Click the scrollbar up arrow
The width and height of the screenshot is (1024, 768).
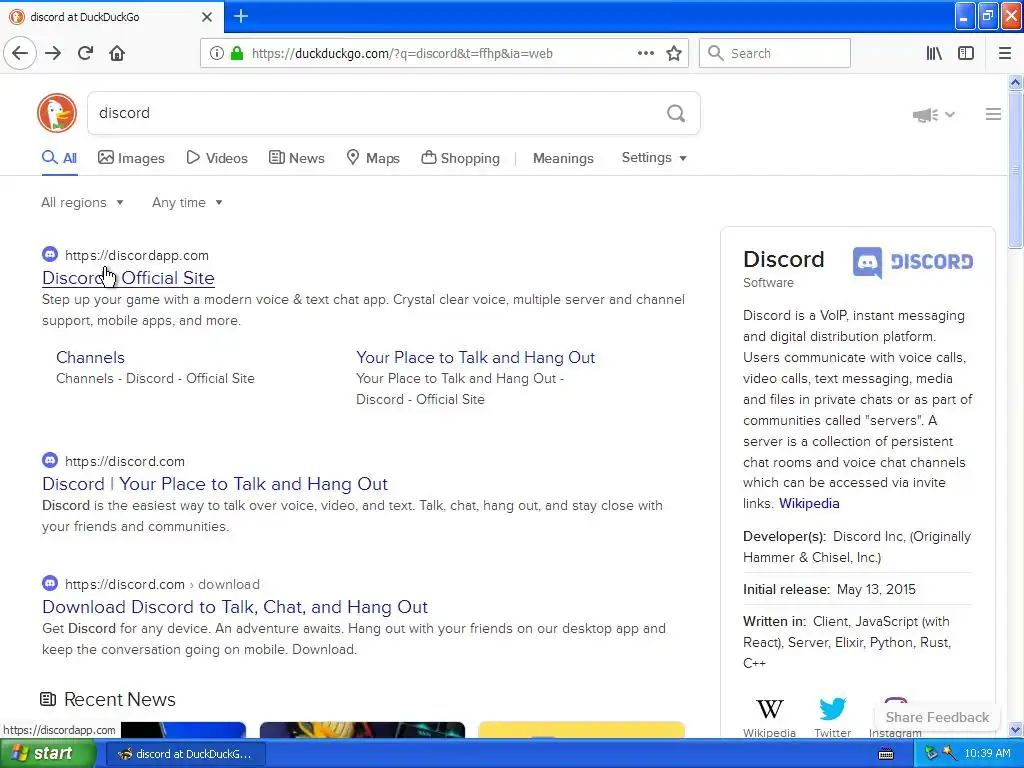click(1015, 82)
